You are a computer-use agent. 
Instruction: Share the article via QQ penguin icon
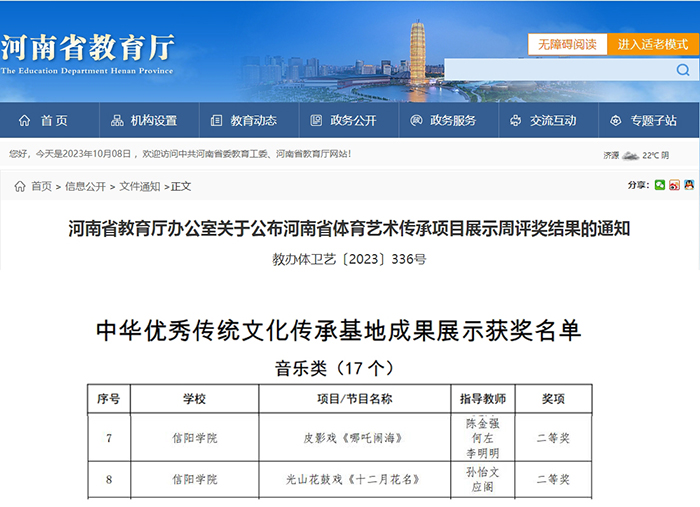688,185
